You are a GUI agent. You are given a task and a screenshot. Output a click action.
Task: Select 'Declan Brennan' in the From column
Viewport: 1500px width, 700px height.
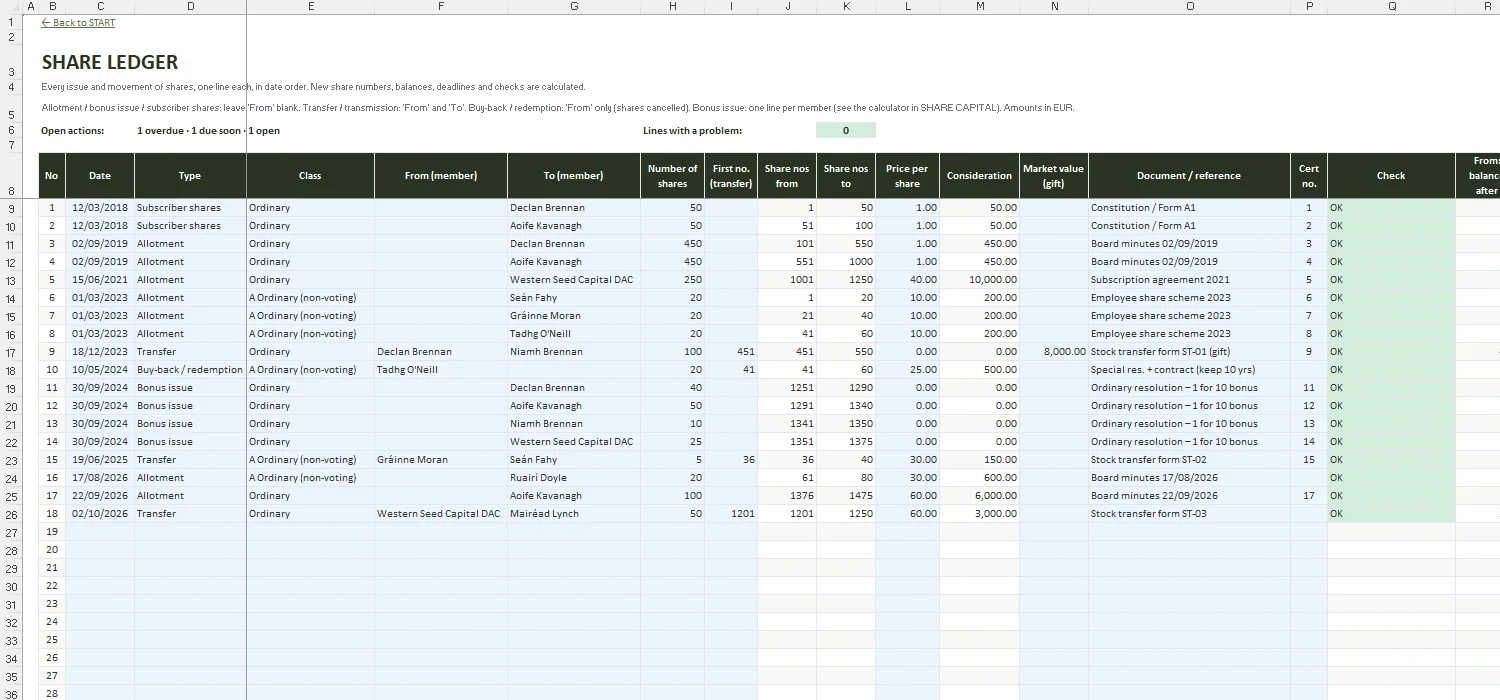[x=441, y=352]
